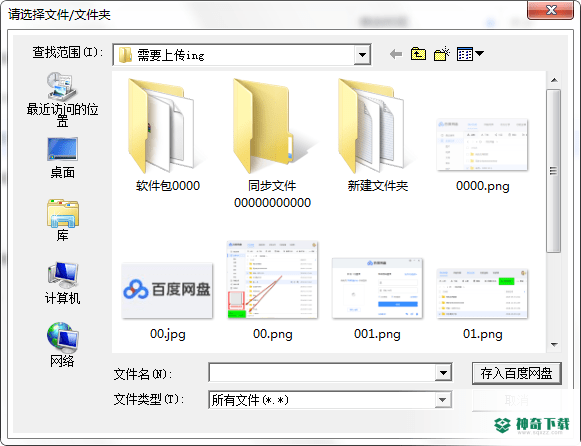Click the file name input field

tap(322, 373)
